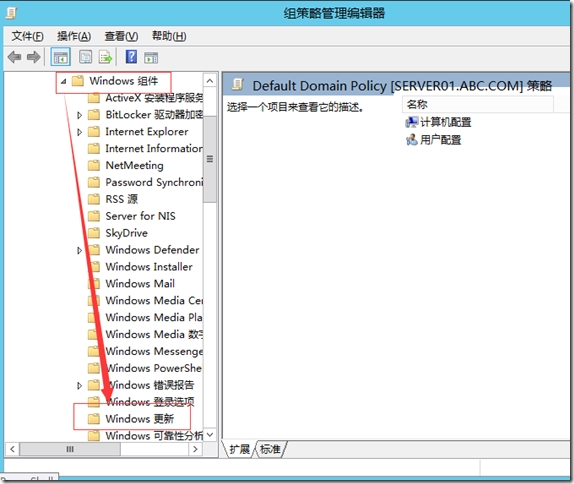Select Internet Information Services tree item

tap(154, 148)
